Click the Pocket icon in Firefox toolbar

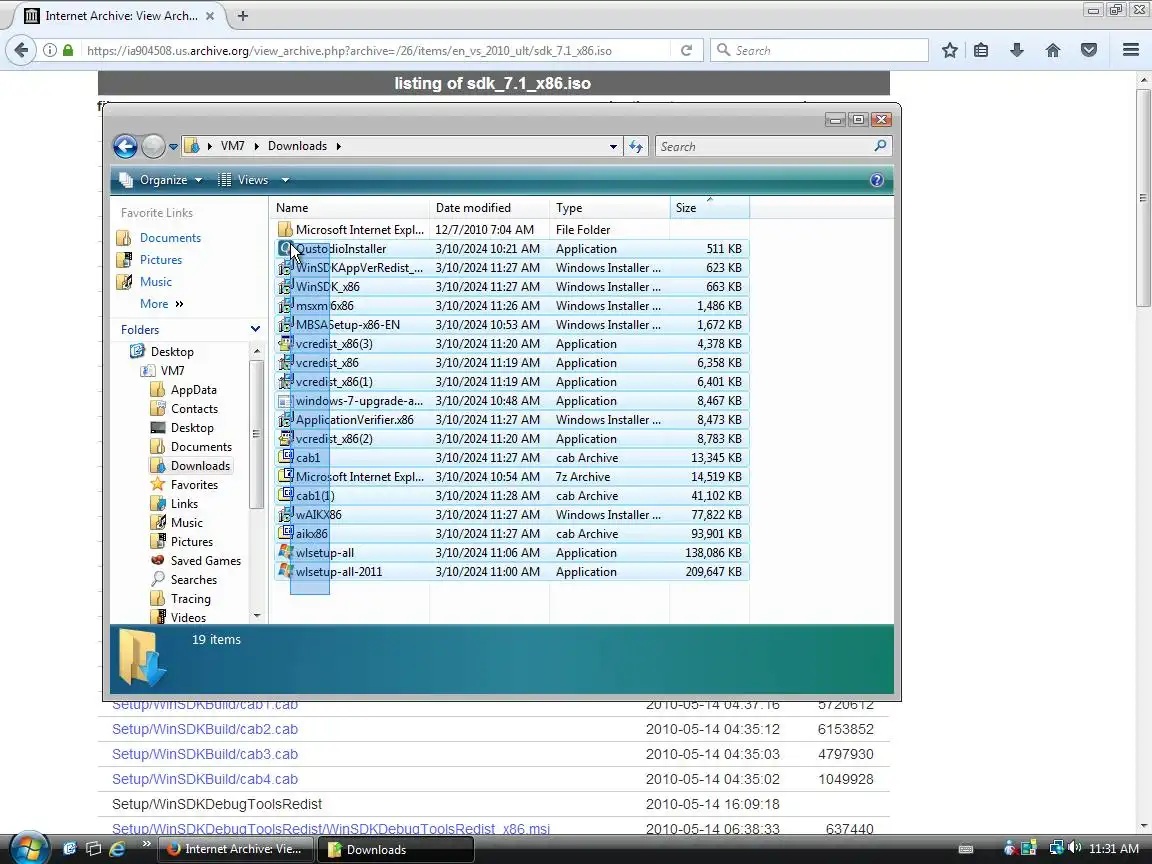pos(1089,50)
